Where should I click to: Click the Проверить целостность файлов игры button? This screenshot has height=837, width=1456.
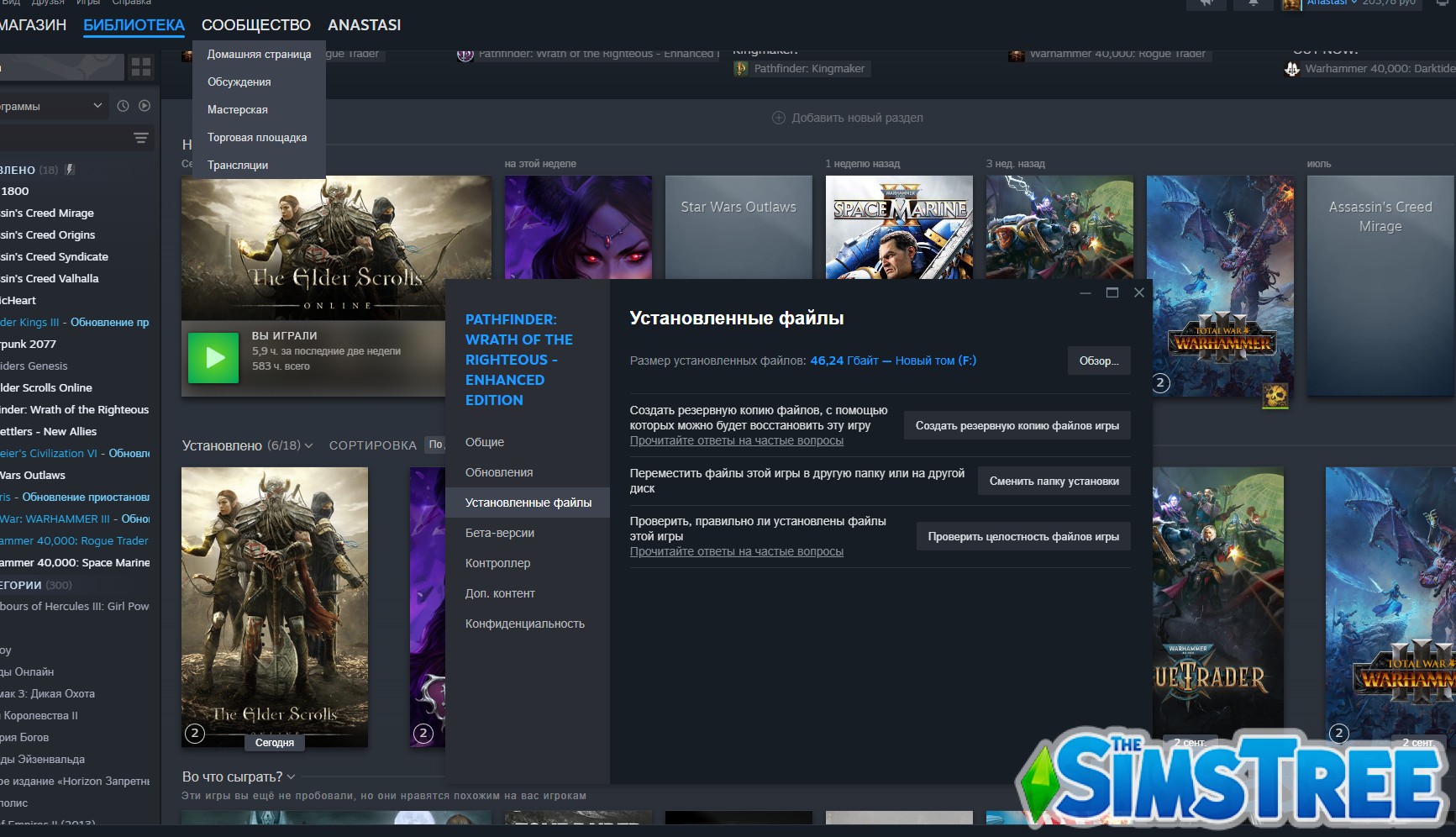(x=1022, y=536)
